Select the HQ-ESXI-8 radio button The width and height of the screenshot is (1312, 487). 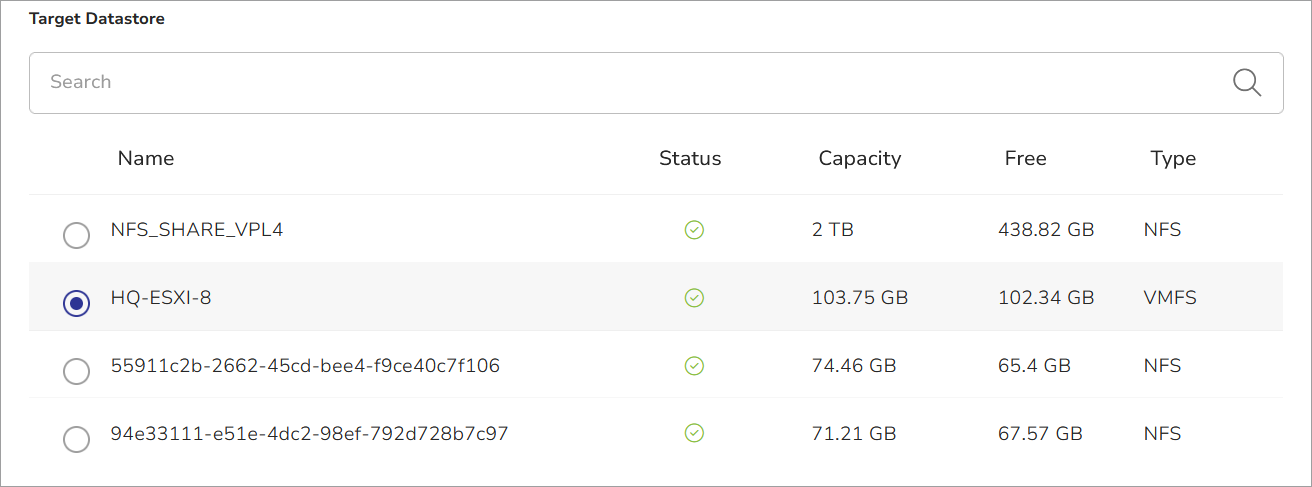(x=76, y=303)
